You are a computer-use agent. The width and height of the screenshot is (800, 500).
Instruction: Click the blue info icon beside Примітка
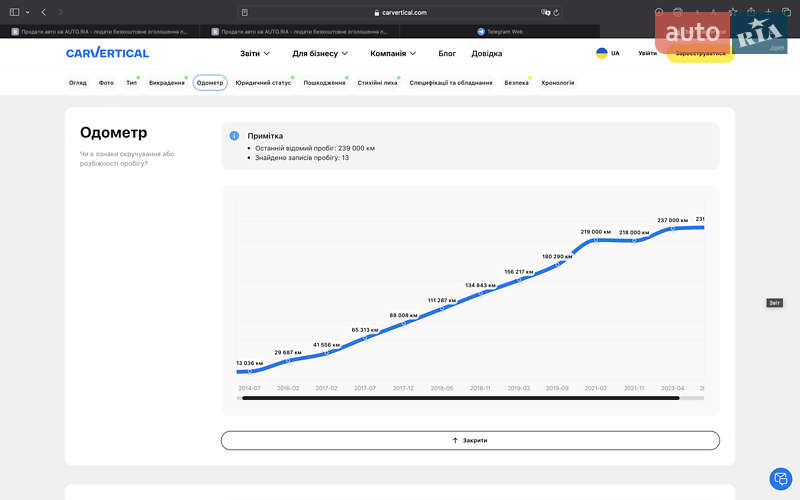[x=234, y=135]
